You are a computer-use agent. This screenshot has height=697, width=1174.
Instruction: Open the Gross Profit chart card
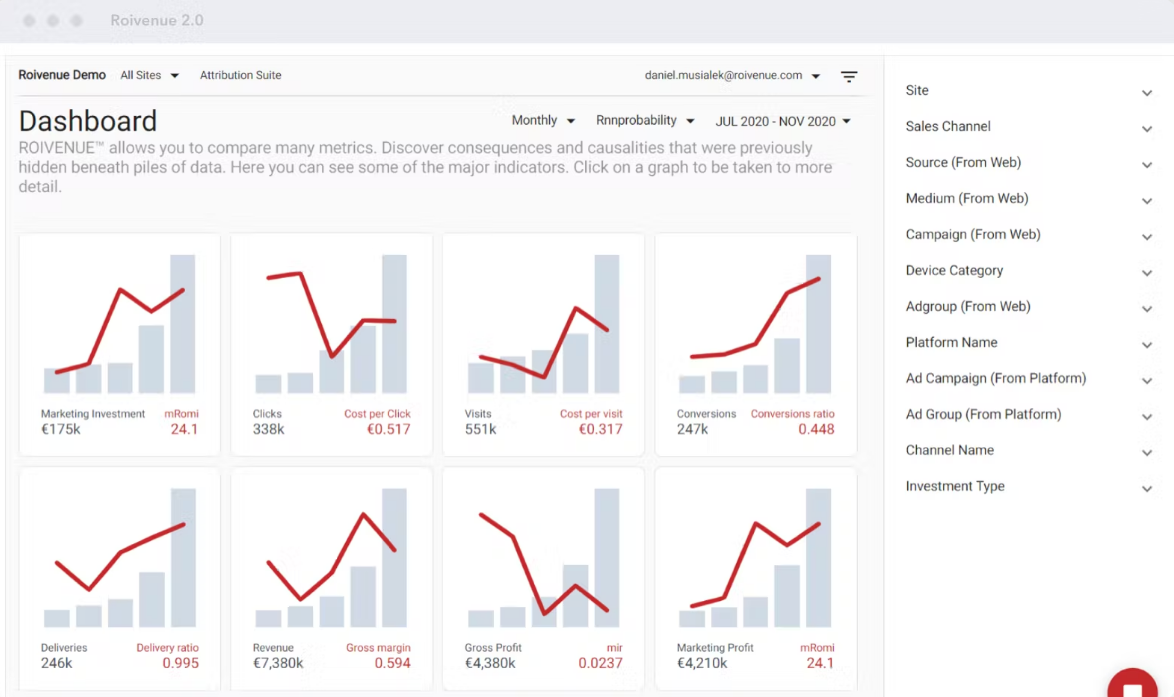[x=543, y=578]
